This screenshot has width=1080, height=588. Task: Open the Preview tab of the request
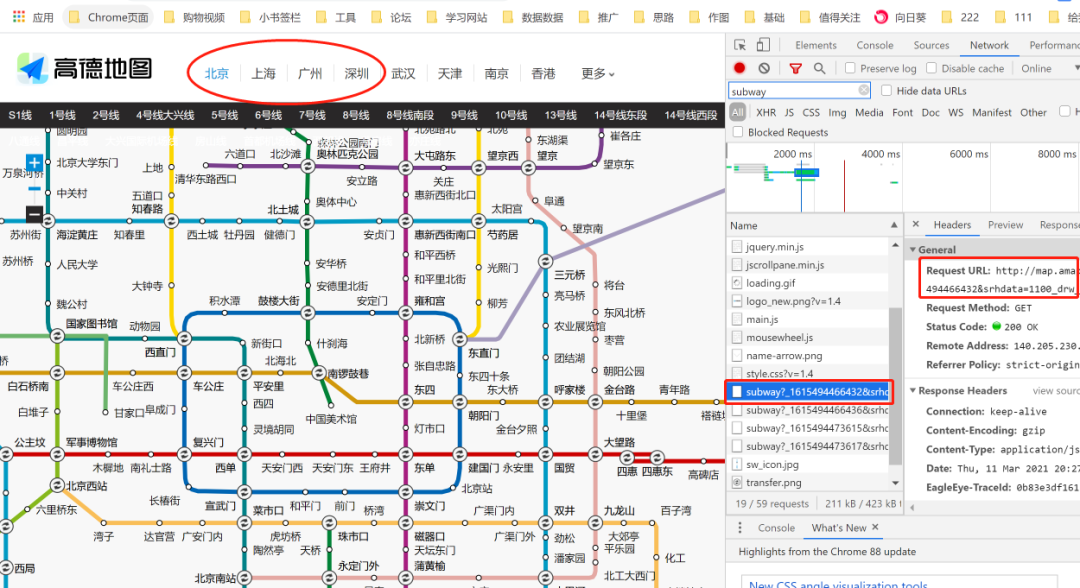pos(1006,224)
